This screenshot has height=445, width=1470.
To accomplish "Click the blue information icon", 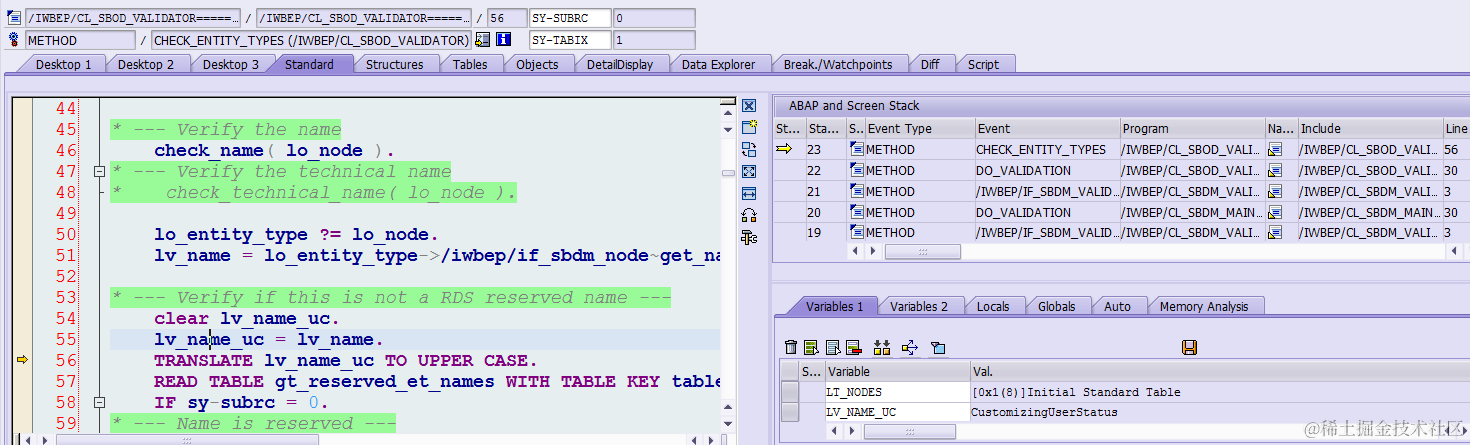I will [x=503, y=40].
